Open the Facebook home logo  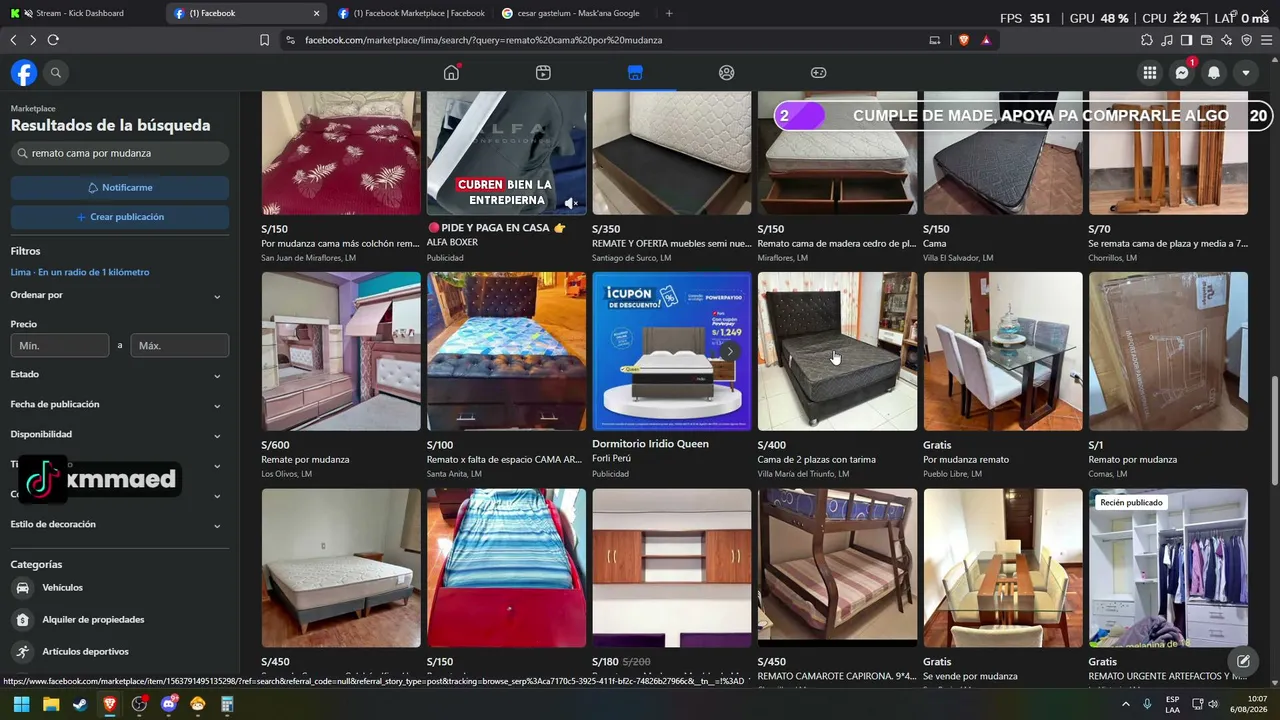24,73
